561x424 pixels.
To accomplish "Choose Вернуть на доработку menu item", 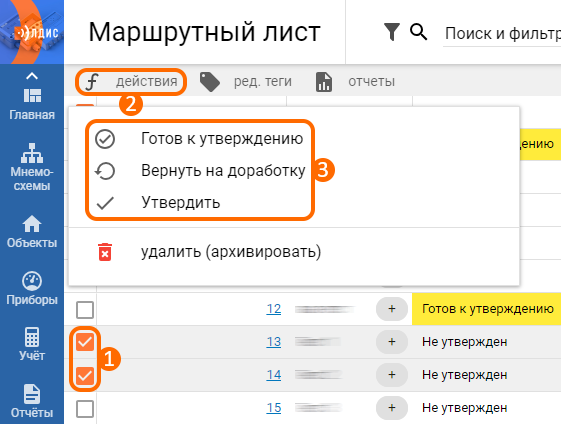I will click(223, 171).
